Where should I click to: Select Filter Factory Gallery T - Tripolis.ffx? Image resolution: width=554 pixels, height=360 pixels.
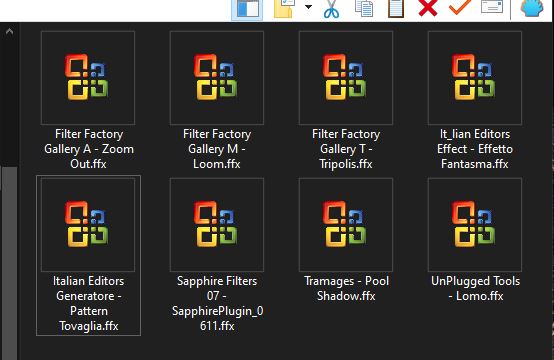[x=346, y=101]
